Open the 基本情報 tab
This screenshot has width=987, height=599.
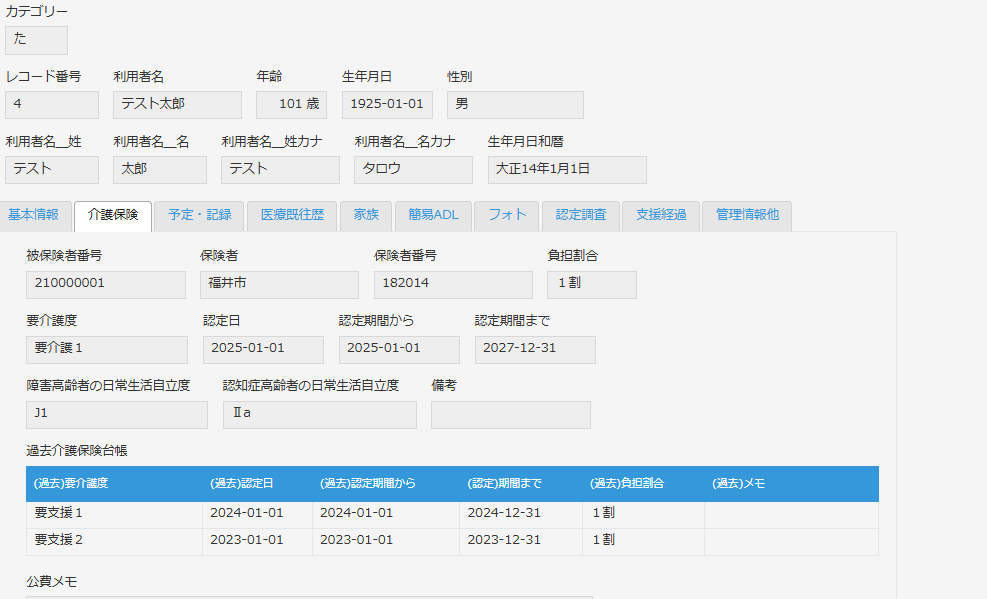pos(34,215)
